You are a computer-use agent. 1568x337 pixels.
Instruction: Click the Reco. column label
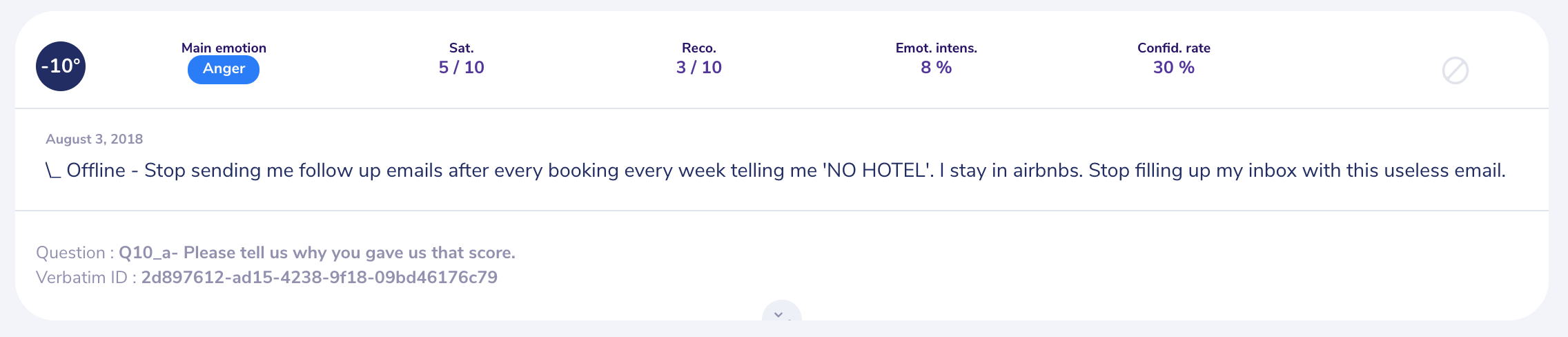point(699,48)
